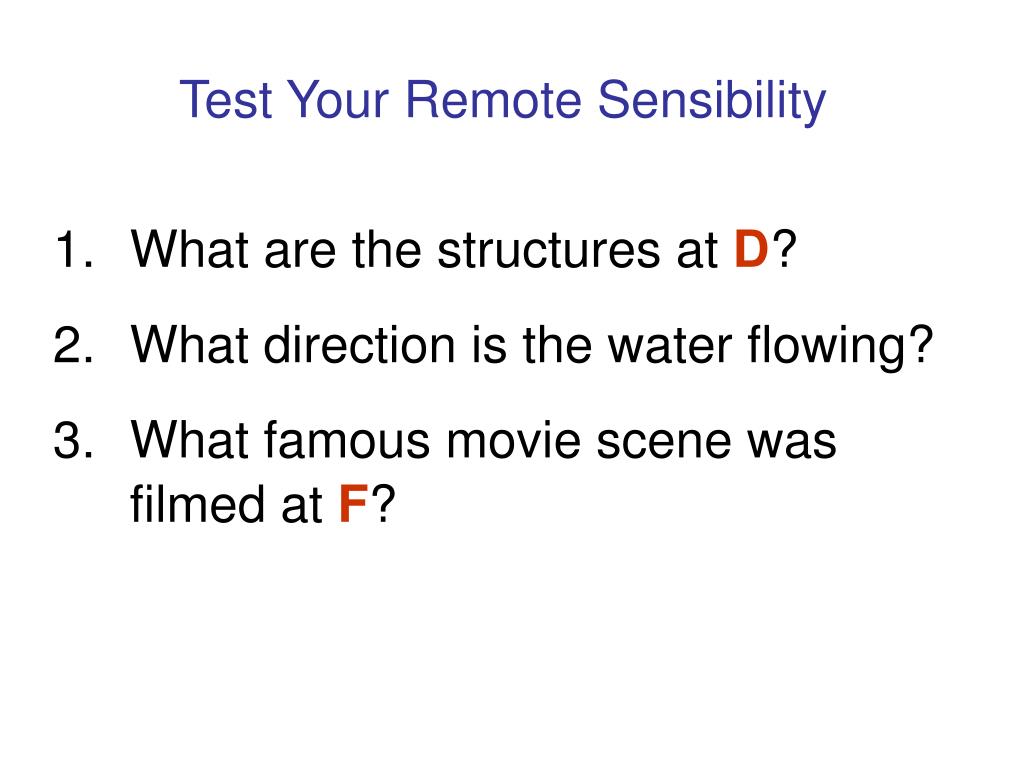Click the word "movie" in question three
The image size is (1024, 768).
513,440
